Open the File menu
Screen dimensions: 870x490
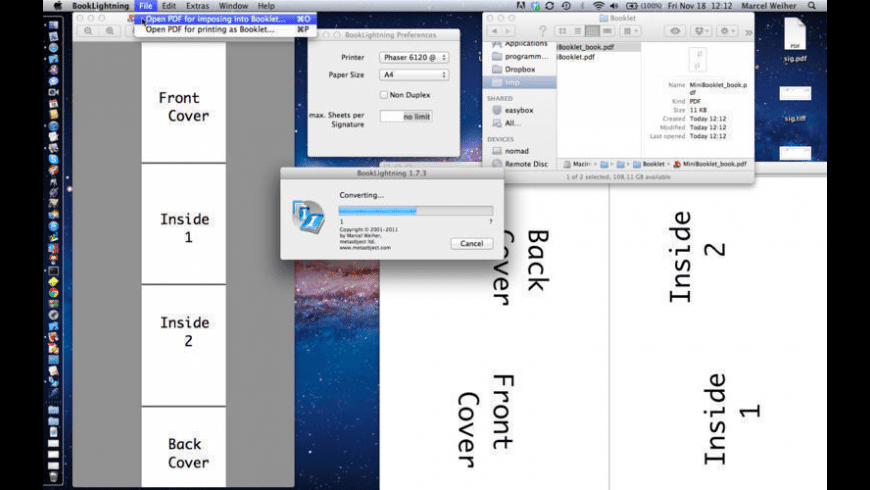click(x=145, y=6)
